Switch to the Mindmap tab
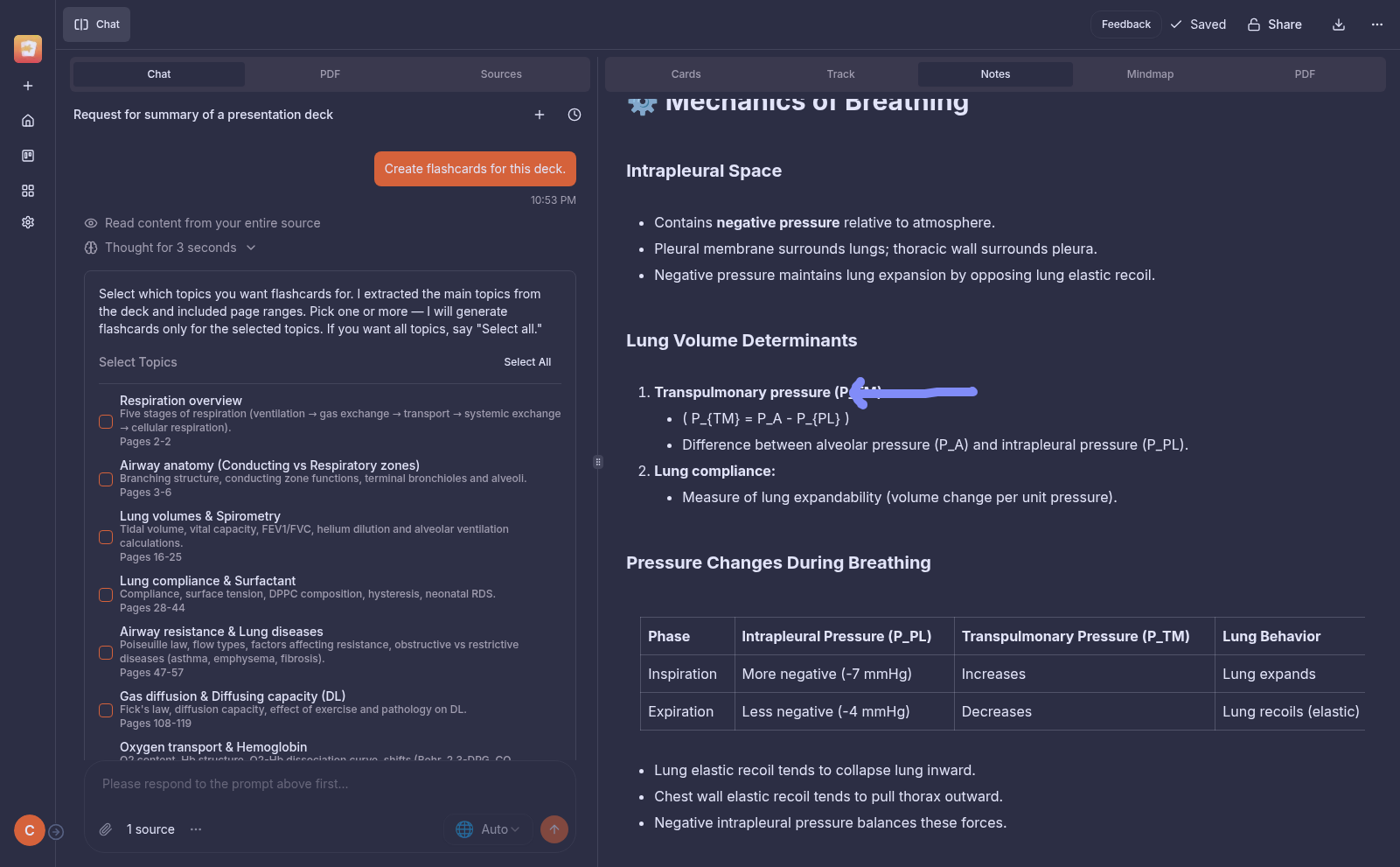 (1150, 74)
